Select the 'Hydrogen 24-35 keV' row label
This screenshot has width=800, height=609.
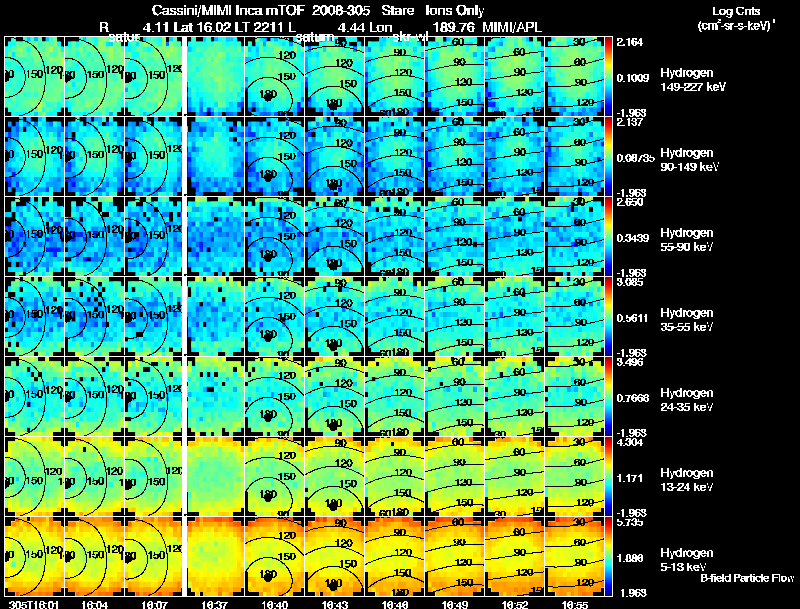tap(687, 400)
